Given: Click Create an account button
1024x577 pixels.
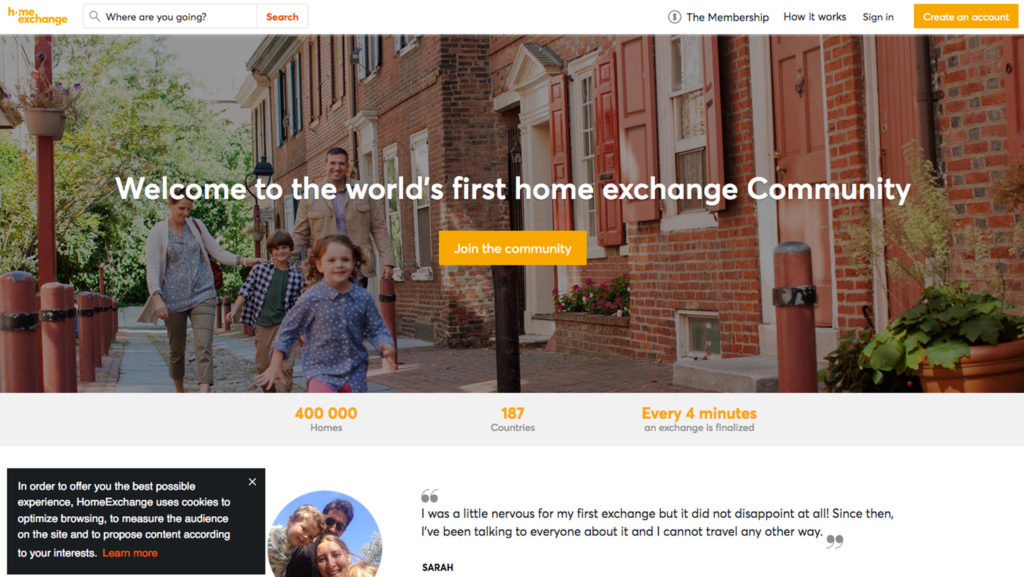Looking at the screenshot, I should (x=965, y=16).
